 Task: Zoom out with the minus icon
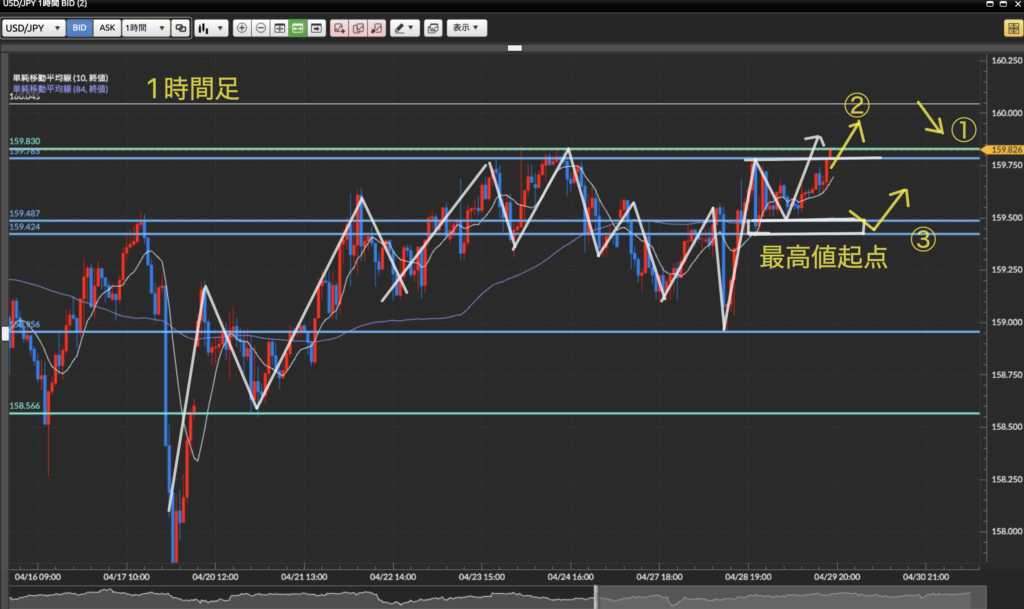(x=261, y=28)
